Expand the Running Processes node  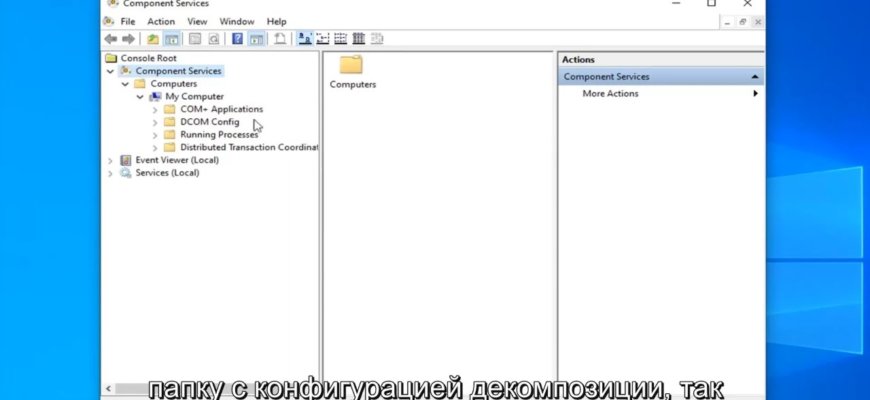155,135
